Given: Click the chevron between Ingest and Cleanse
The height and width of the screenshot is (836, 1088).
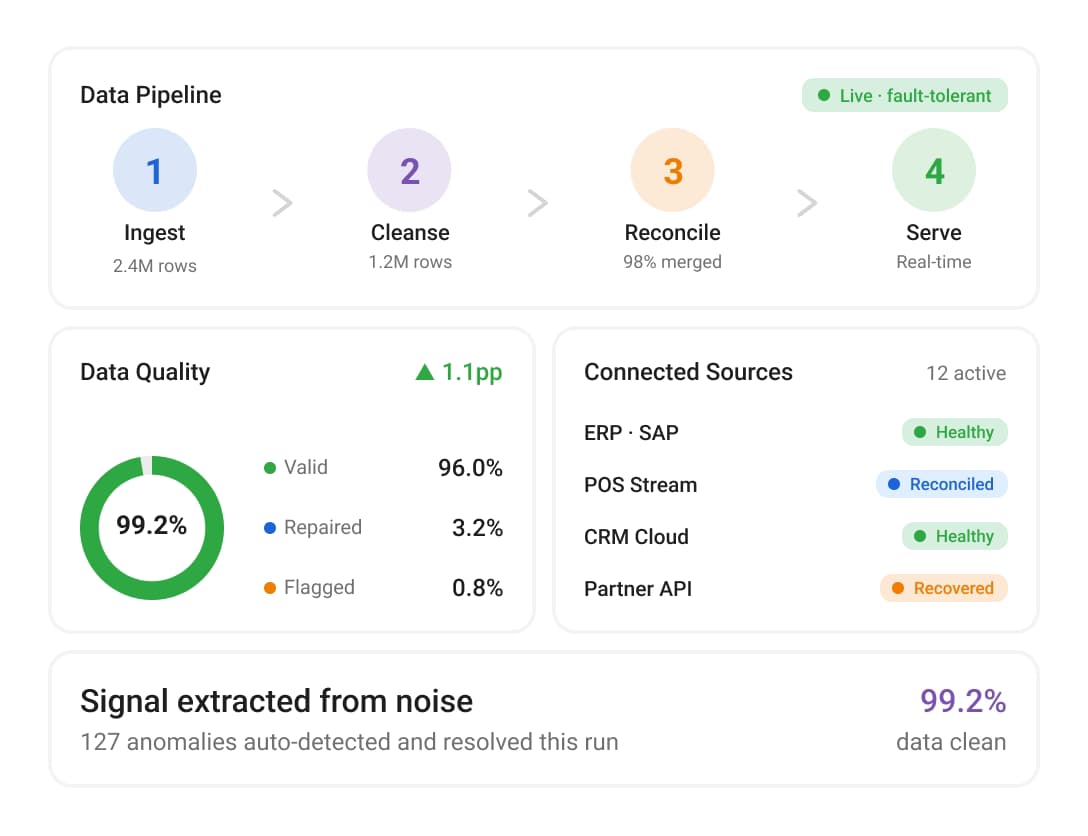Looking at the screenshot, I should pos(282,203).
